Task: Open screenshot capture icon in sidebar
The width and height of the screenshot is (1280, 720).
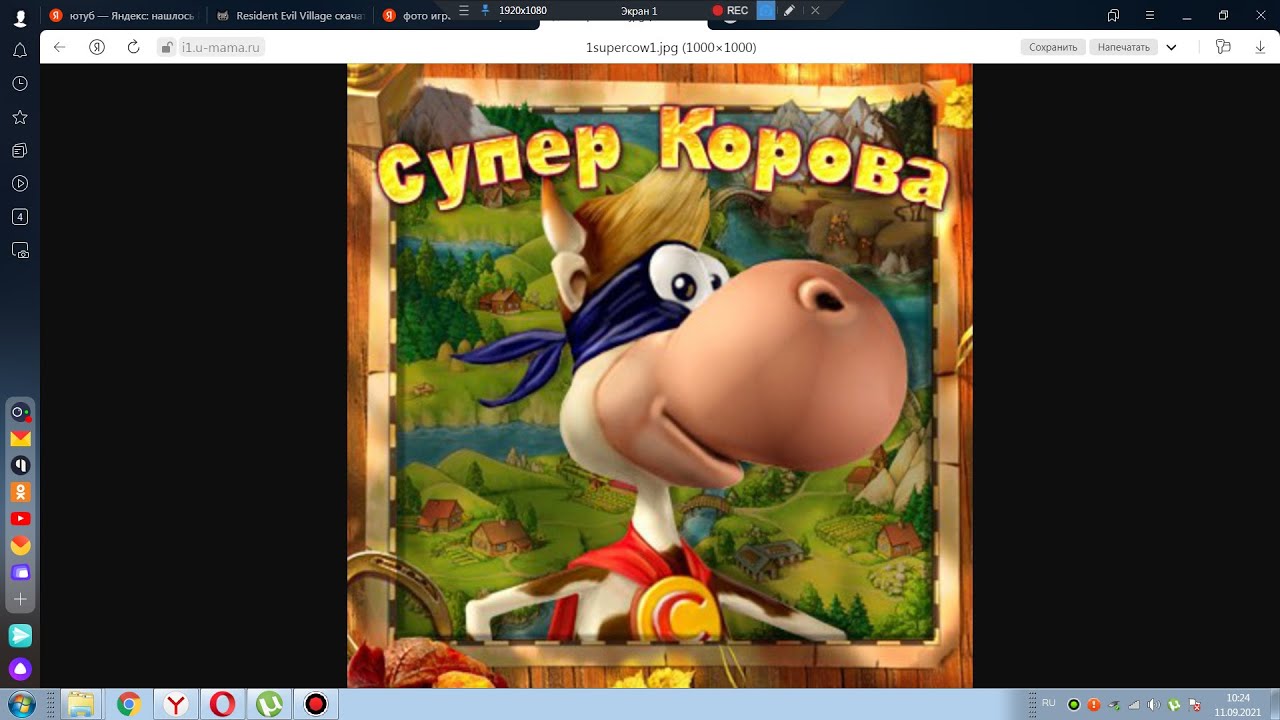Action: pos(20,251)
